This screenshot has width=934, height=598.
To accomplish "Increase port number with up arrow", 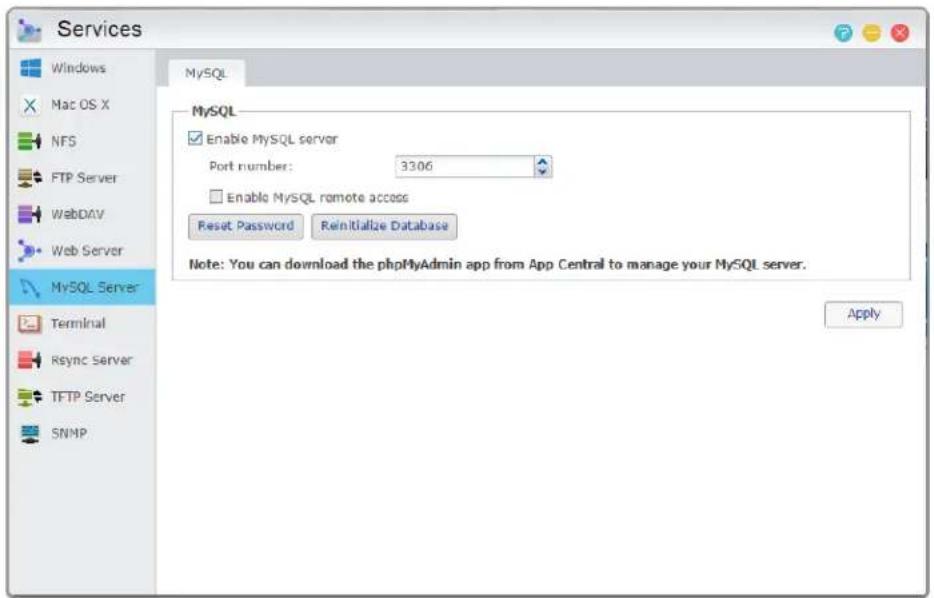I will 542,161.
